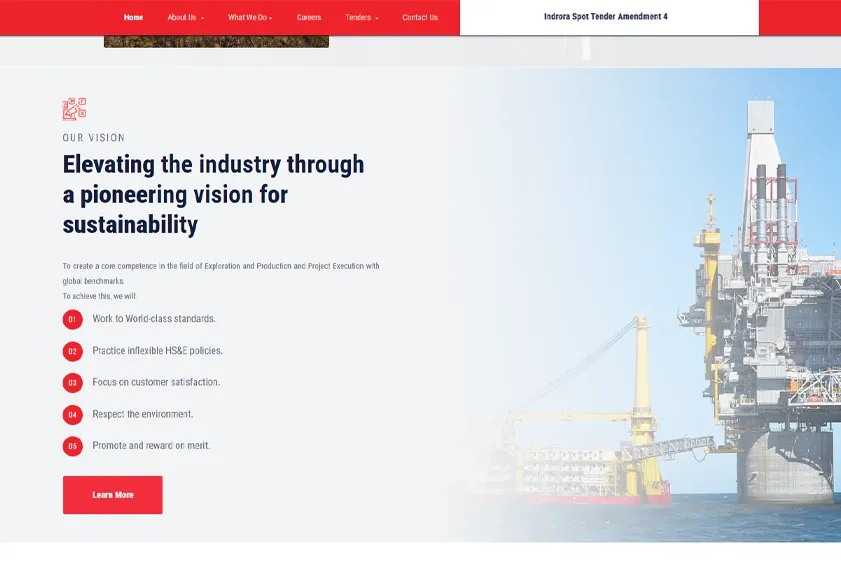Screen dimensions: 841x572
Task: Click the red 01 number badge
Action: pos(72,319)
